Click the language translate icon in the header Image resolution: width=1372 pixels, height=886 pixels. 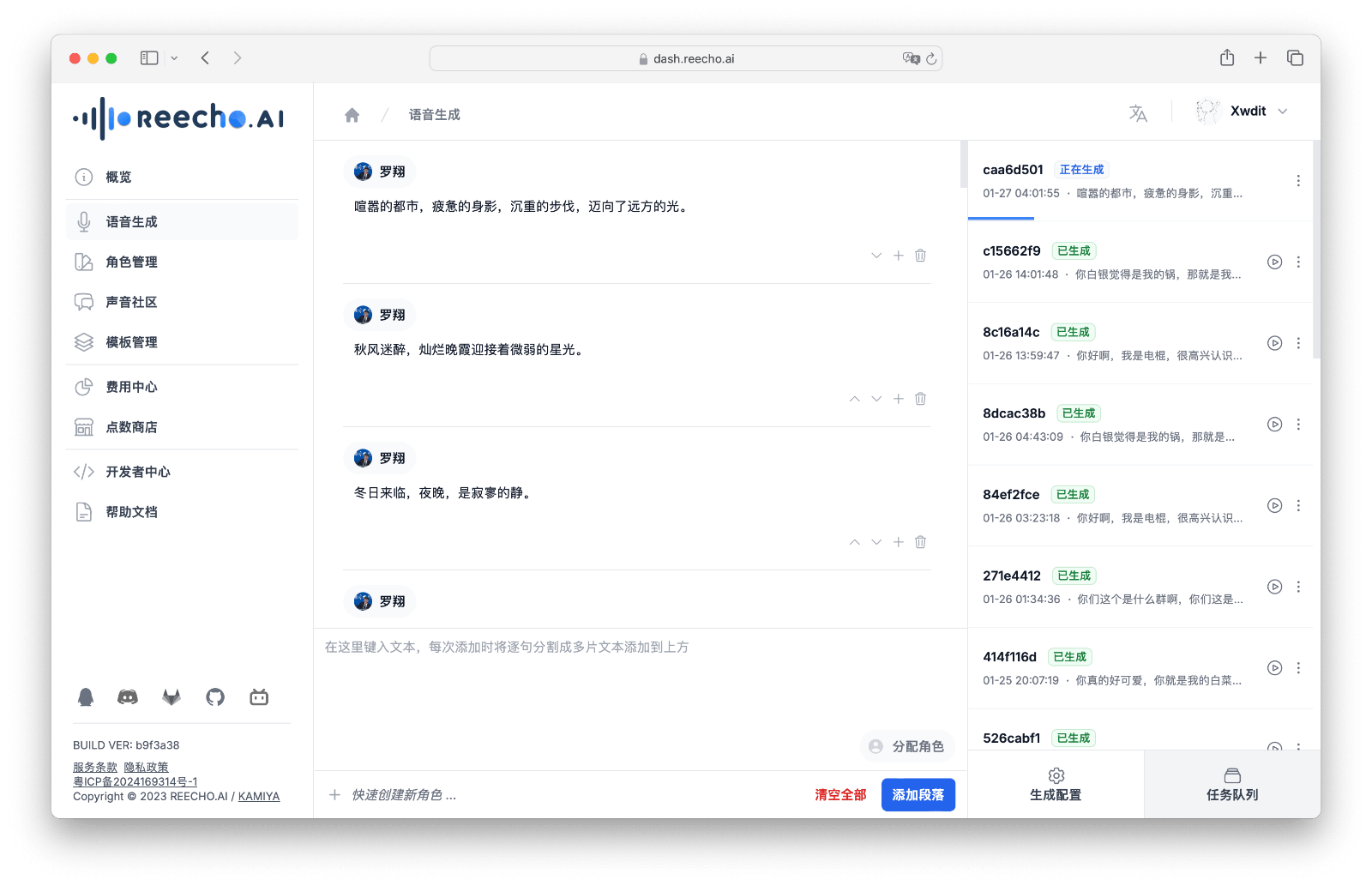pyautogui.click(x=1138, y=112)
